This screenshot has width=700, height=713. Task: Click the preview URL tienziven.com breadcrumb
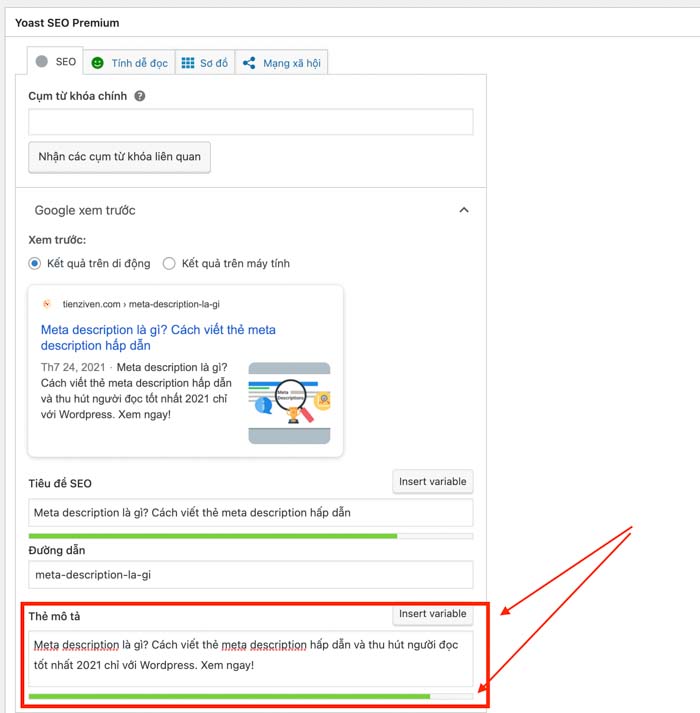point(141,304)
